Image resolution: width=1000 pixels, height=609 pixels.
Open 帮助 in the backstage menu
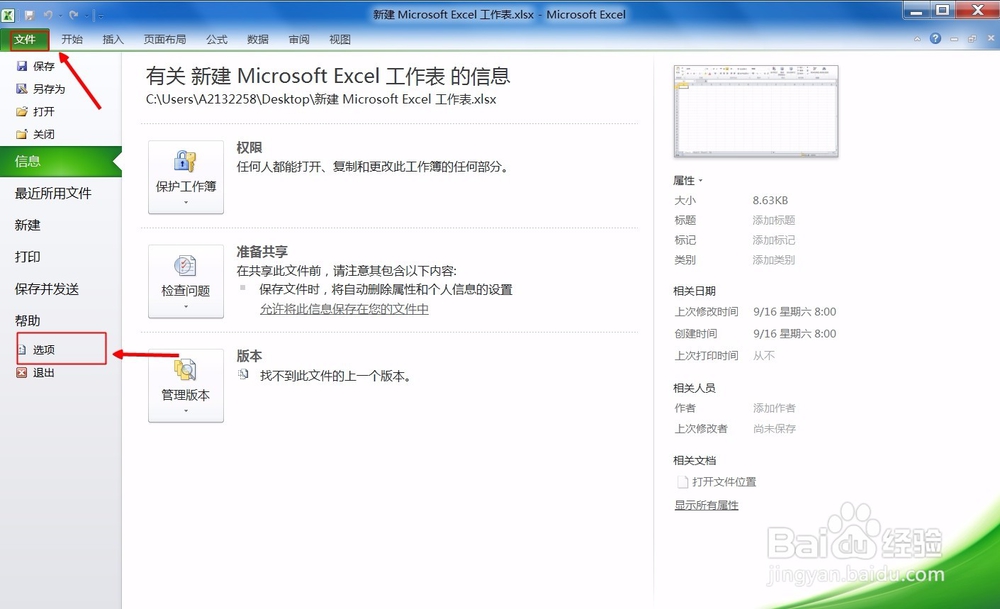[27, 321]
